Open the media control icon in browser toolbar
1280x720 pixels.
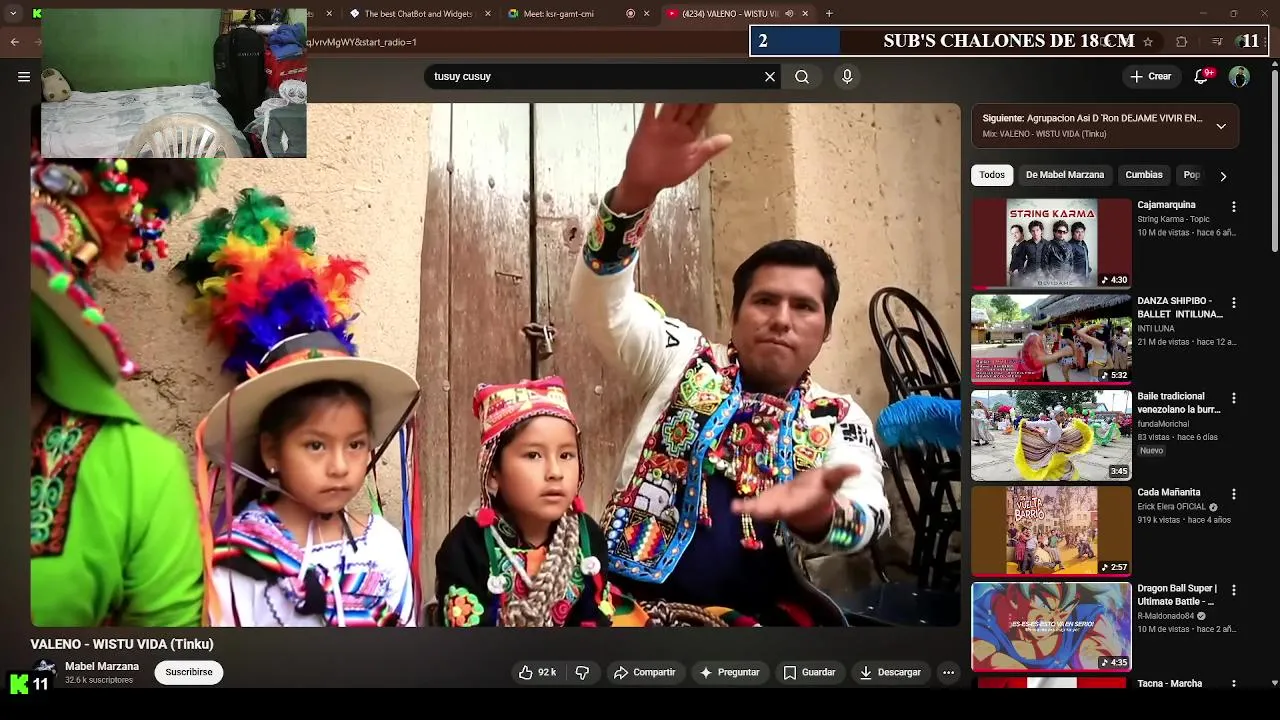coord(1217,42)
